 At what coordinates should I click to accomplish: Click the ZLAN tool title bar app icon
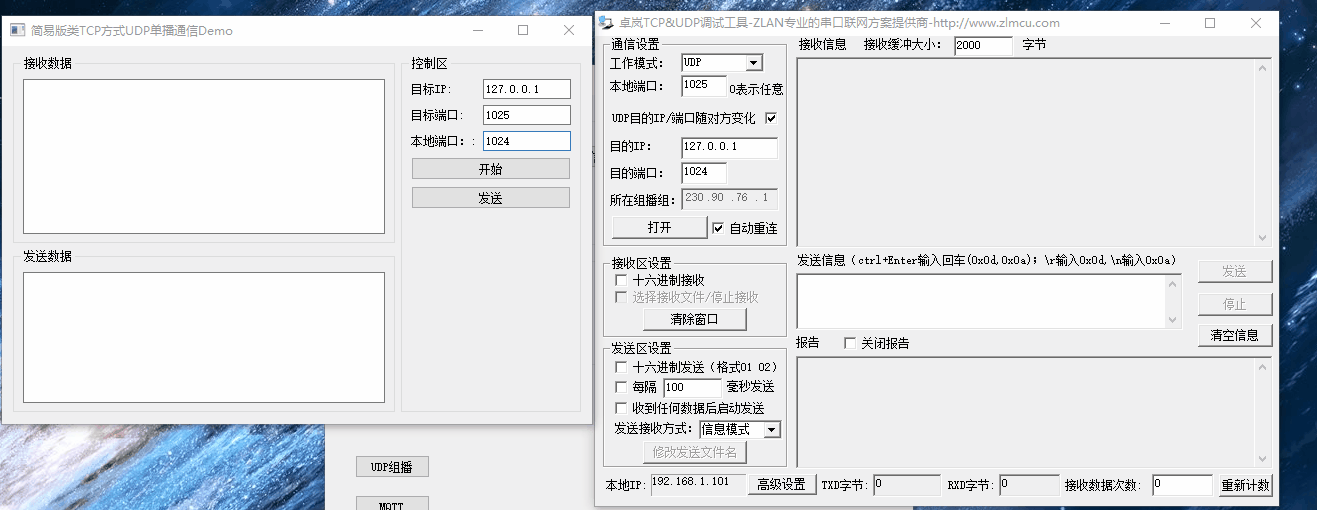[x=606, y=22]
